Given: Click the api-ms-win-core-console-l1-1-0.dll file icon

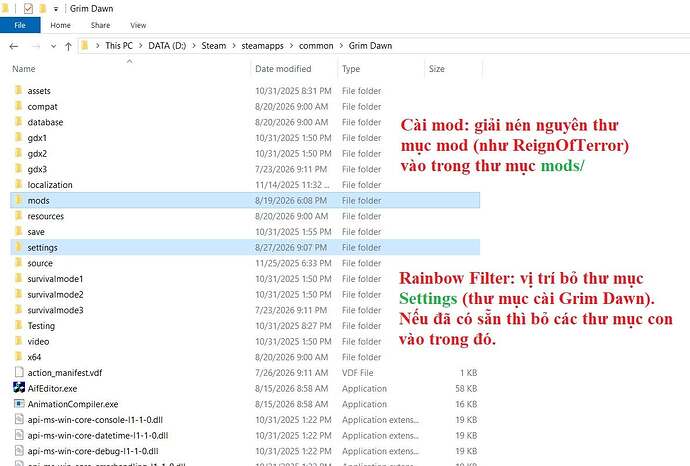Looking at the screenshot, I should pos(19,419).
